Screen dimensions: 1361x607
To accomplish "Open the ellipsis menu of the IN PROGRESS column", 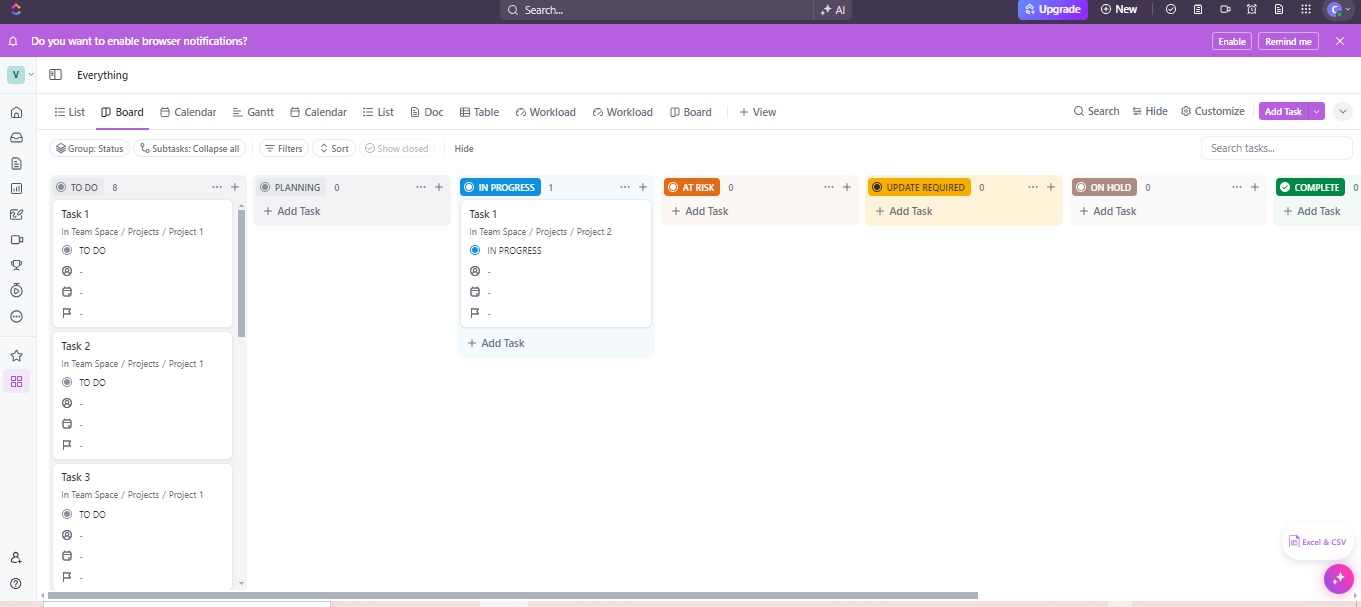I will pos(625,187).
